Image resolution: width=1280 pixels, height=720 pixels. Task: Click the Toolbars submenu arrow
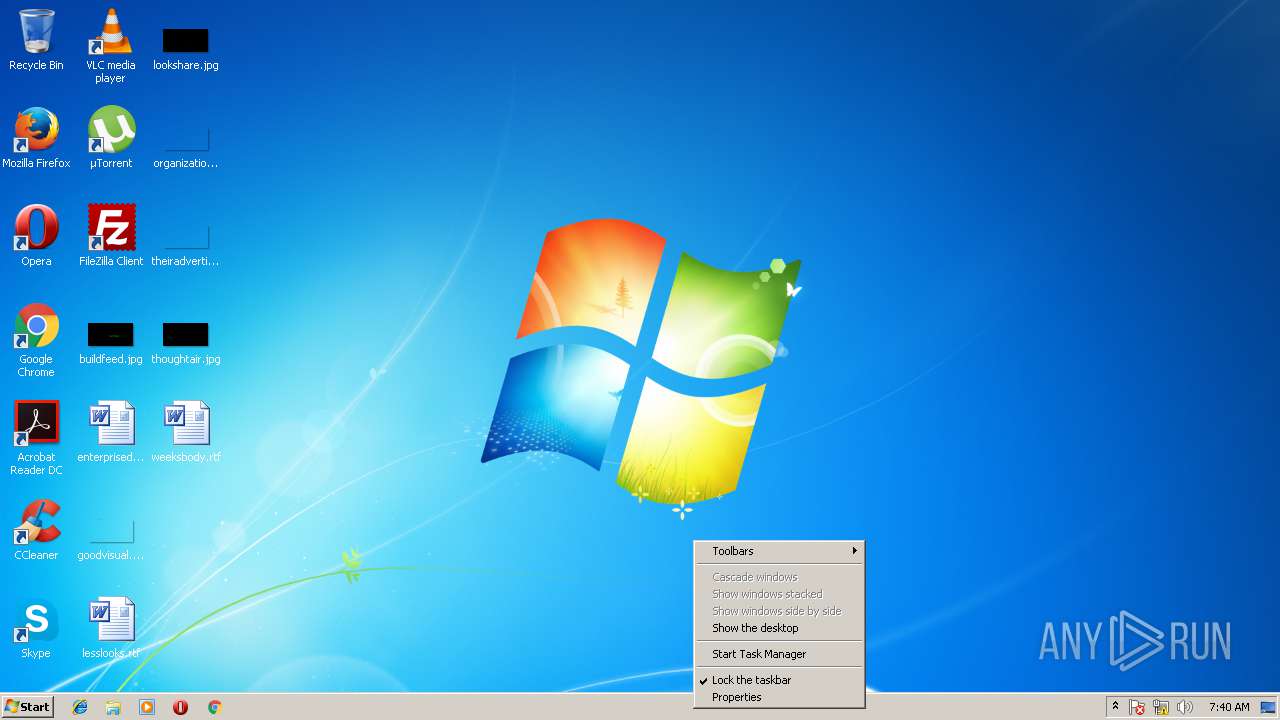click(x=855, y=551)
